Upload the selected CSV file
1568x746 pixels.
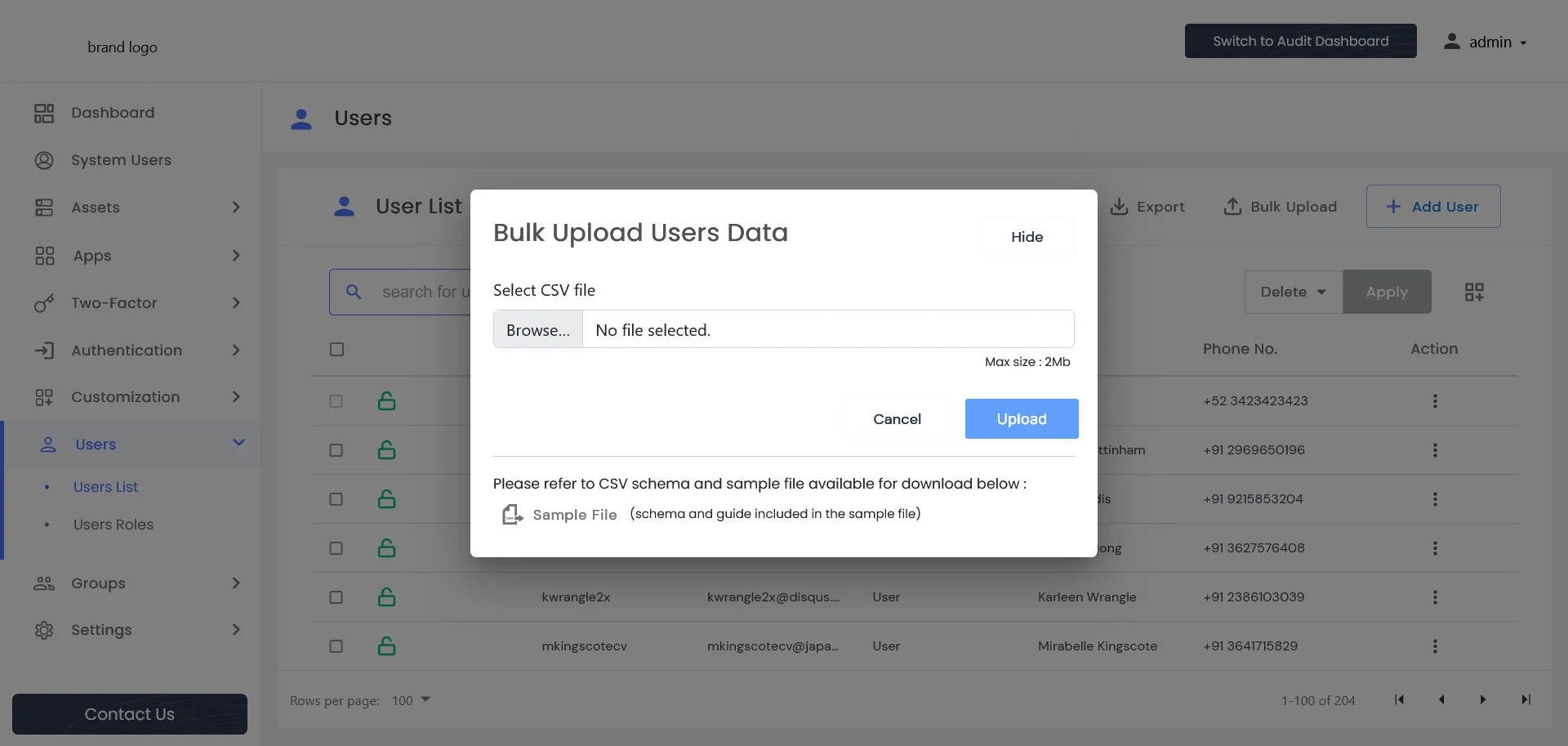[x=1021, y=418]
